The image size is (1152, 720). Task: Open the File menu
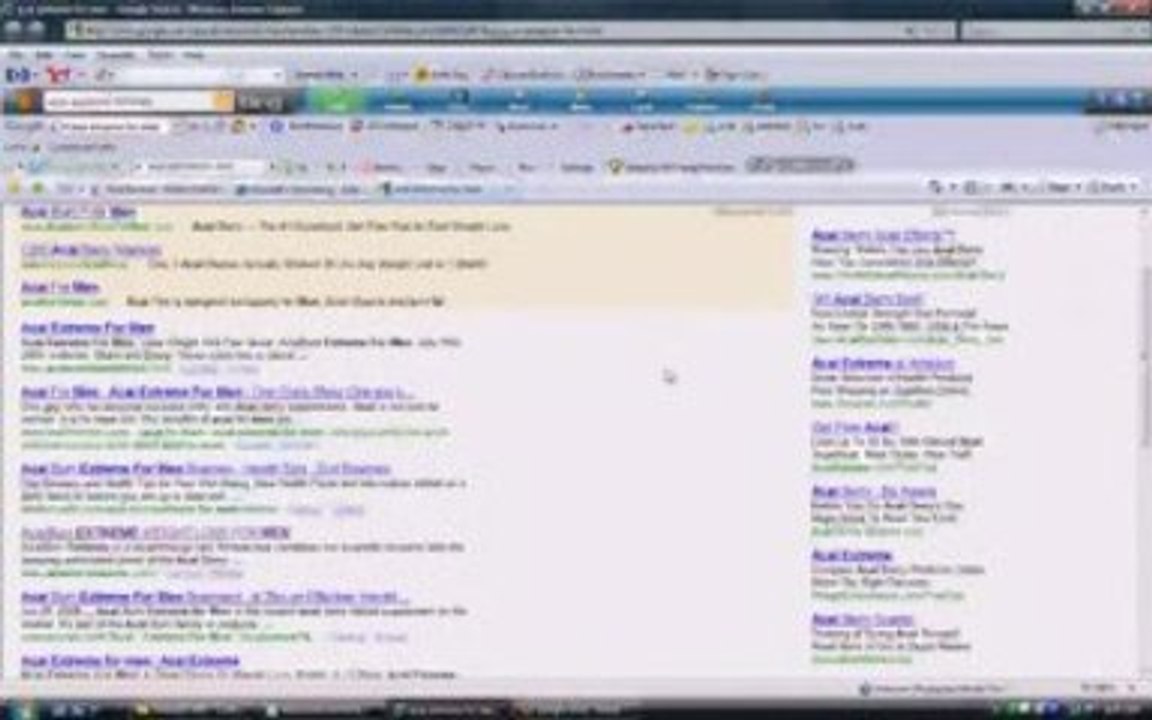[x=16, y=55]
